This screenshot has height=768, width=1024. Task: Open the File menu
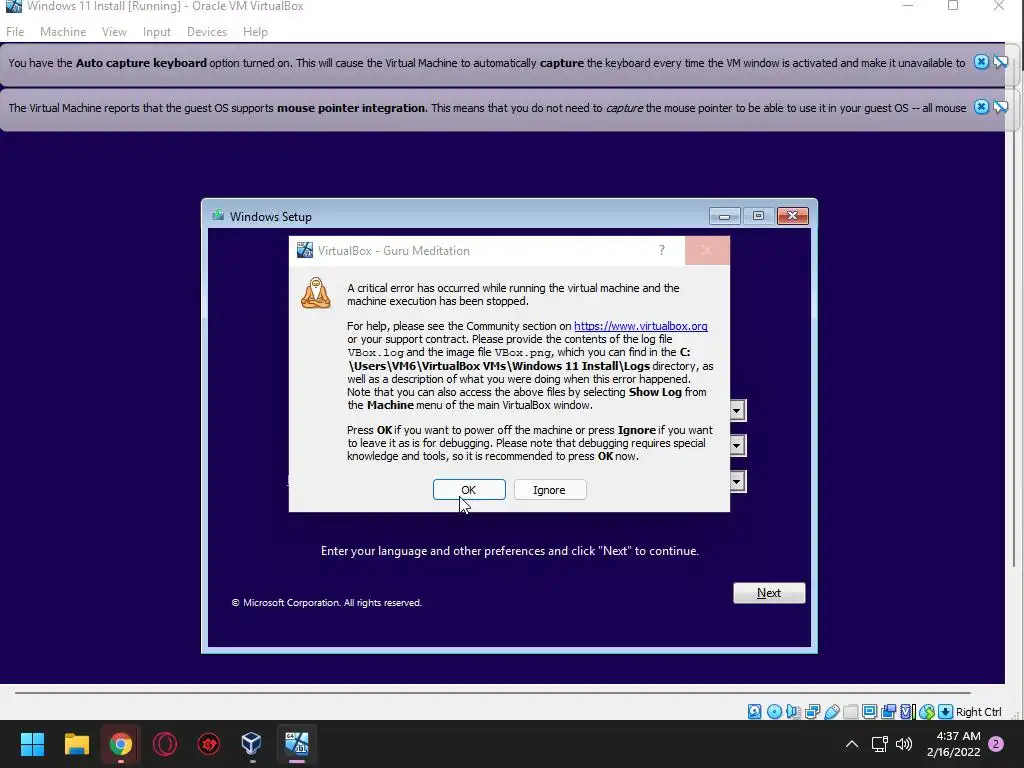point(15,31)
